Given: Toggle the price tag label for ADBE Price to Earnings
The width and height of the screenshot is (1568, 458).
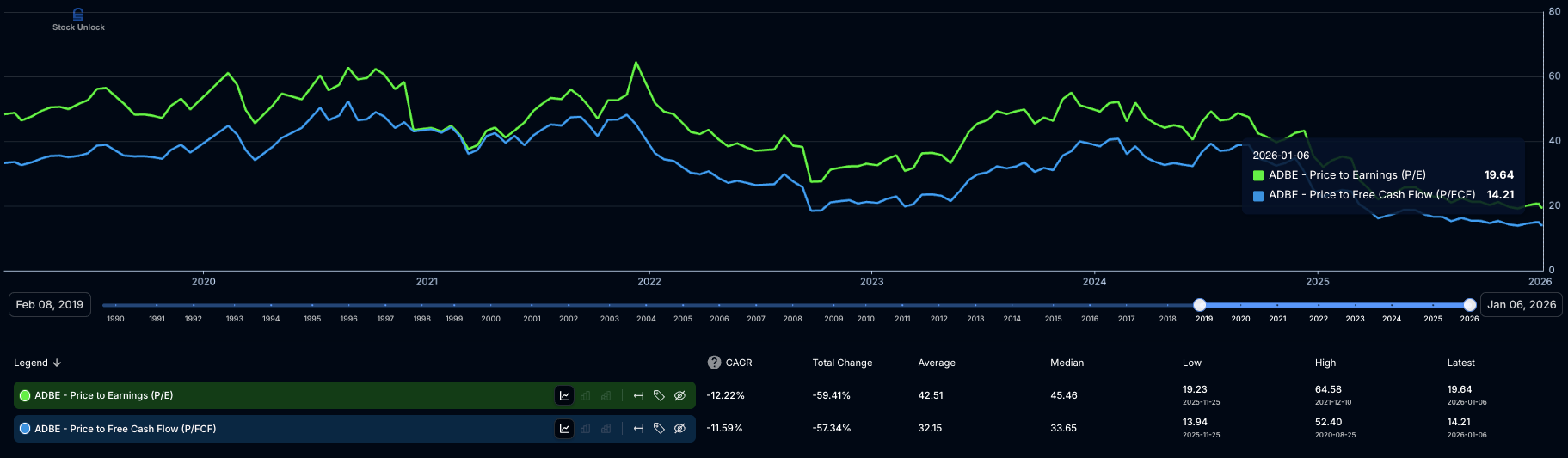Looking at the screenshot, I should pos(659,395).
